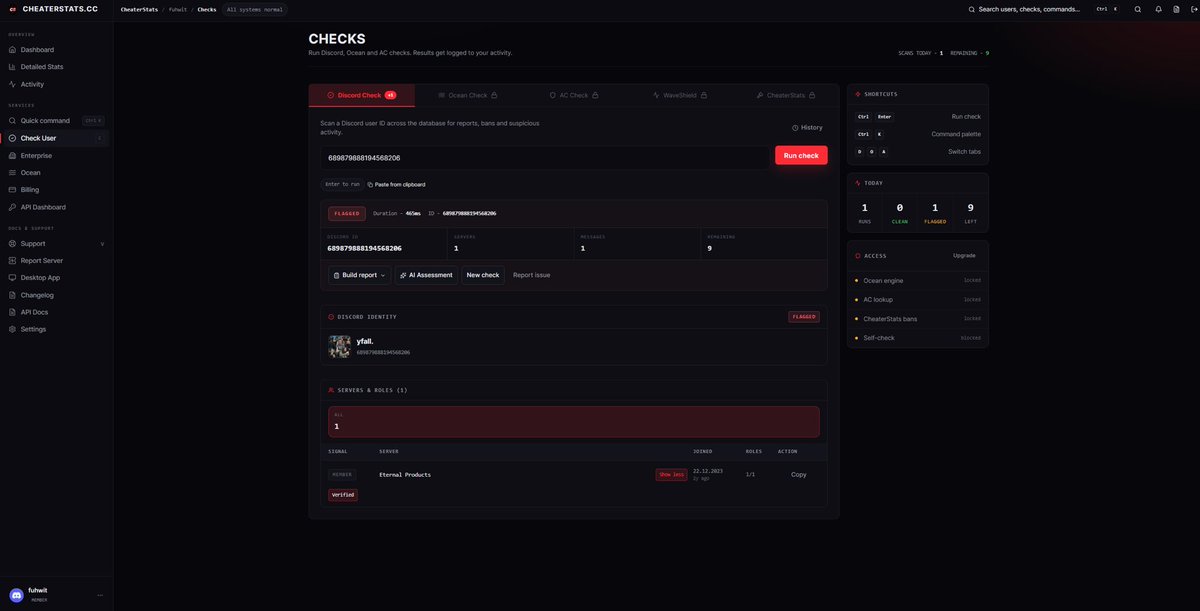This screenshot has height=611, width=1200.
Task: Open the AI Assessment
Action: pos(426,275)
